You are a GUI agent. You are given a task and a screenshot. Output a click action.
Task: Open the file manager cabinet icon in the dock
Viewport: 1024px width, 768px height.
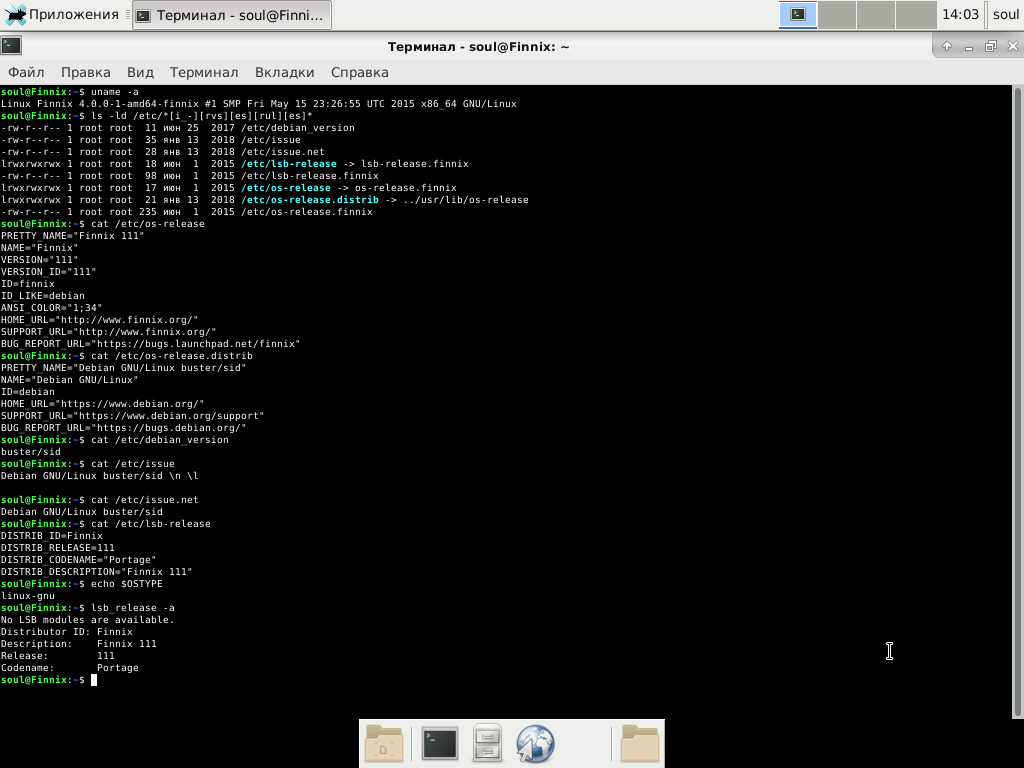coord(487,743)
